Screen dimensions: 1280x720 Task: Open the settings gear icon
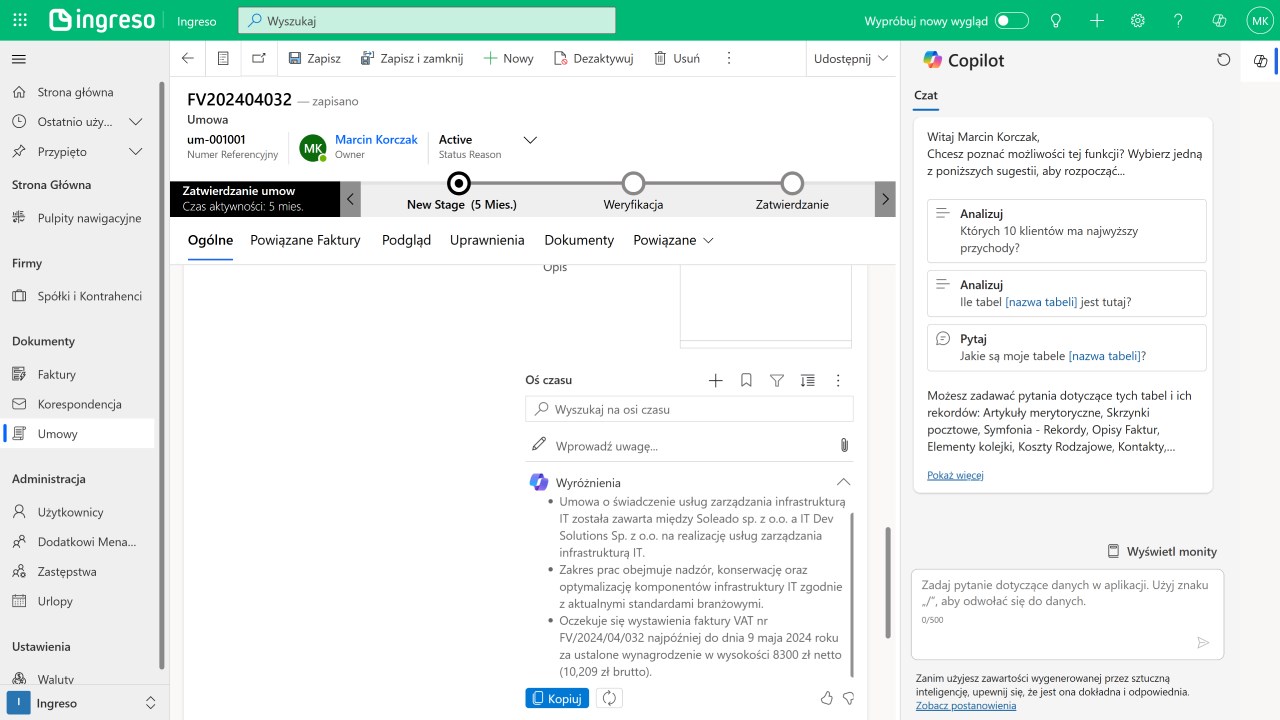point(1137,20)
